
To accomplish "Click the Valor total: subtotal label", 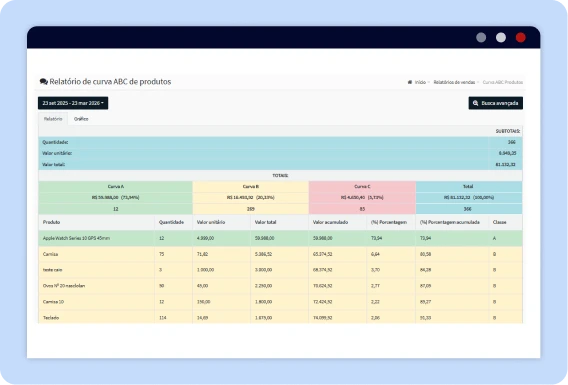I will (53, 164).
